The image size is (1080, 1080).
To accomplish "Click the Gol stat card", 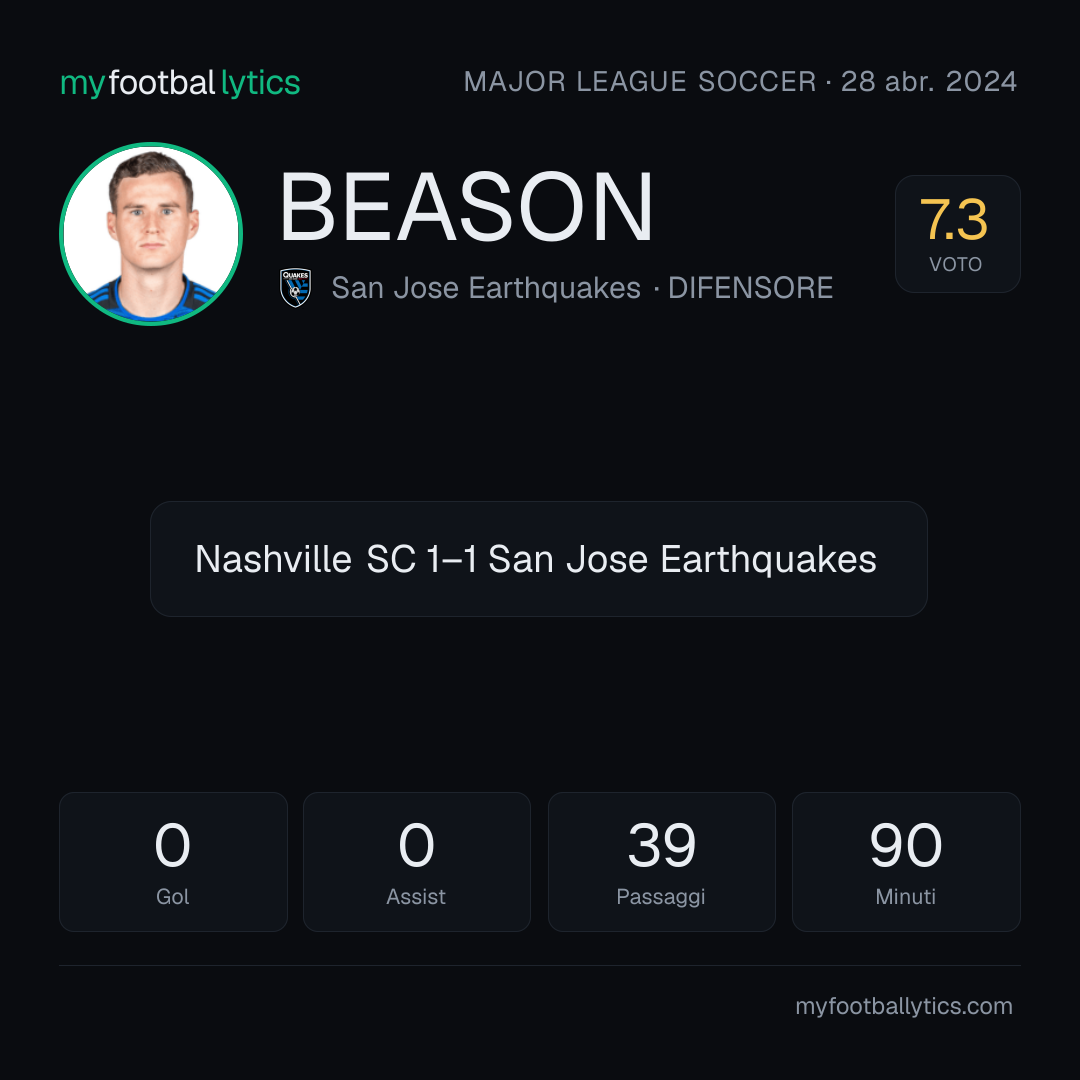I will point(173,862).
